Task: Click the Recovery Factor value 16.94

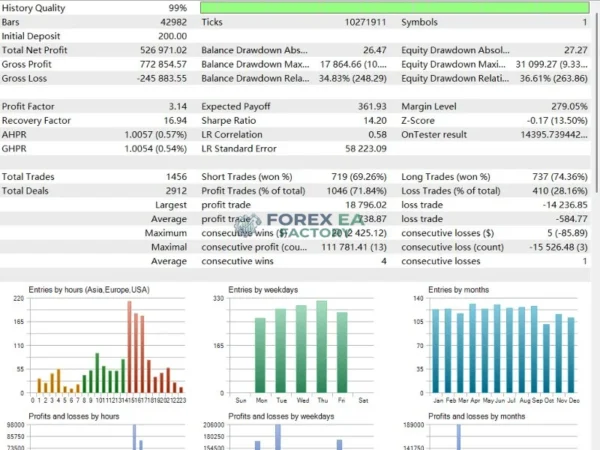Action: 175,121
